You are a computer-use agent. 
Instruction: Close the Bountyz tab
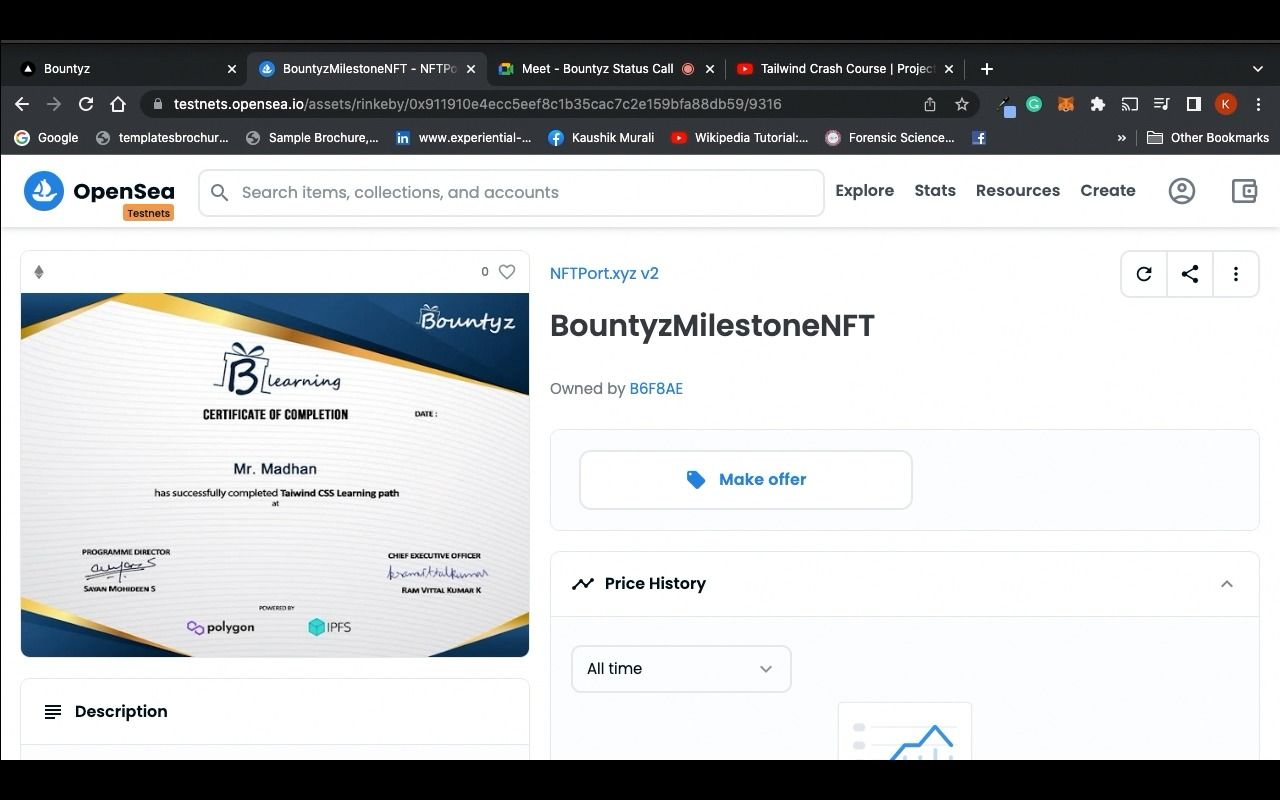tap(232, 69)
